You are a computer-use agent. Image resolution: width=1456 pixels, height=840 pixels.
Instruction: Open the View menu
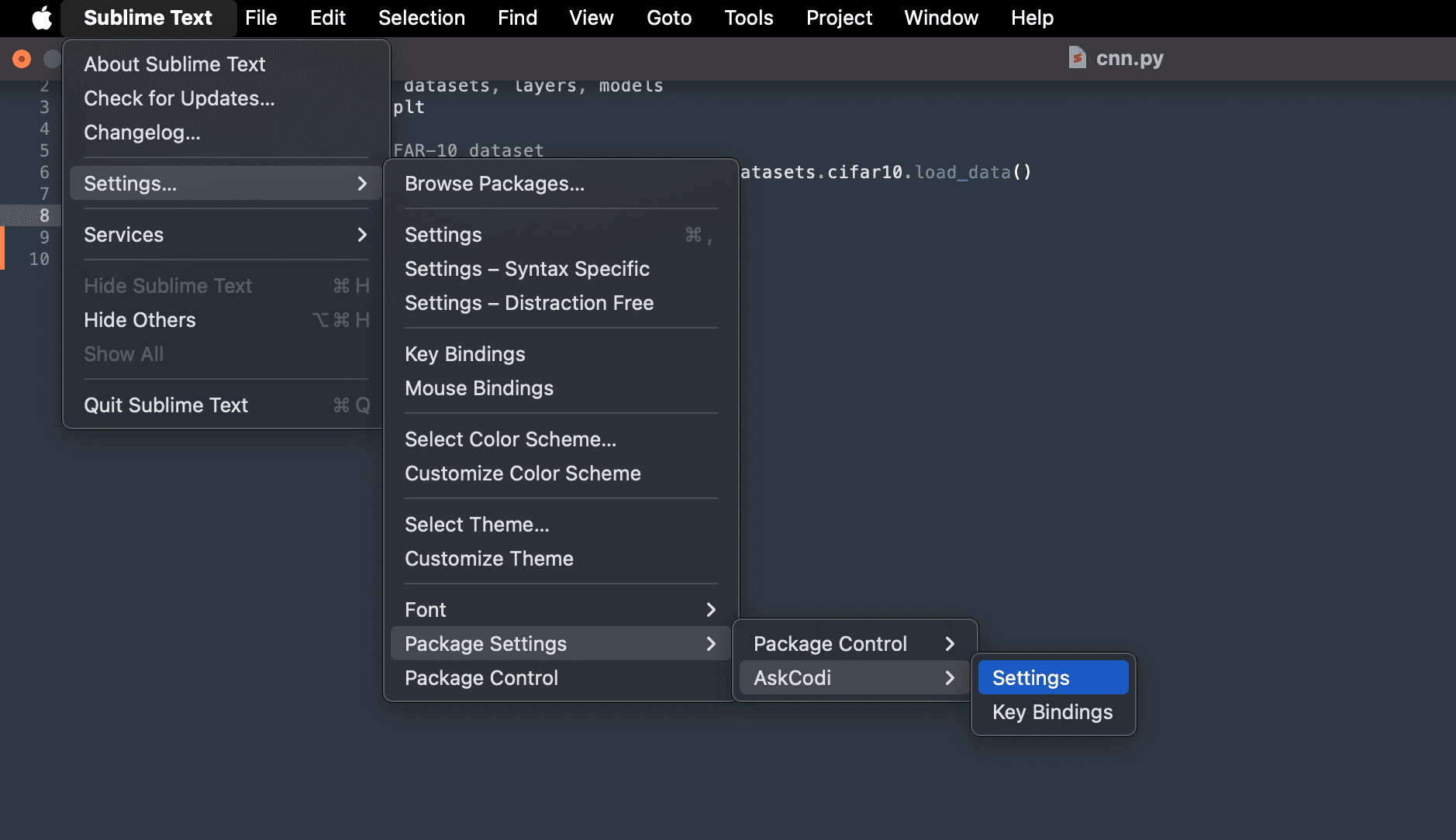591,17
